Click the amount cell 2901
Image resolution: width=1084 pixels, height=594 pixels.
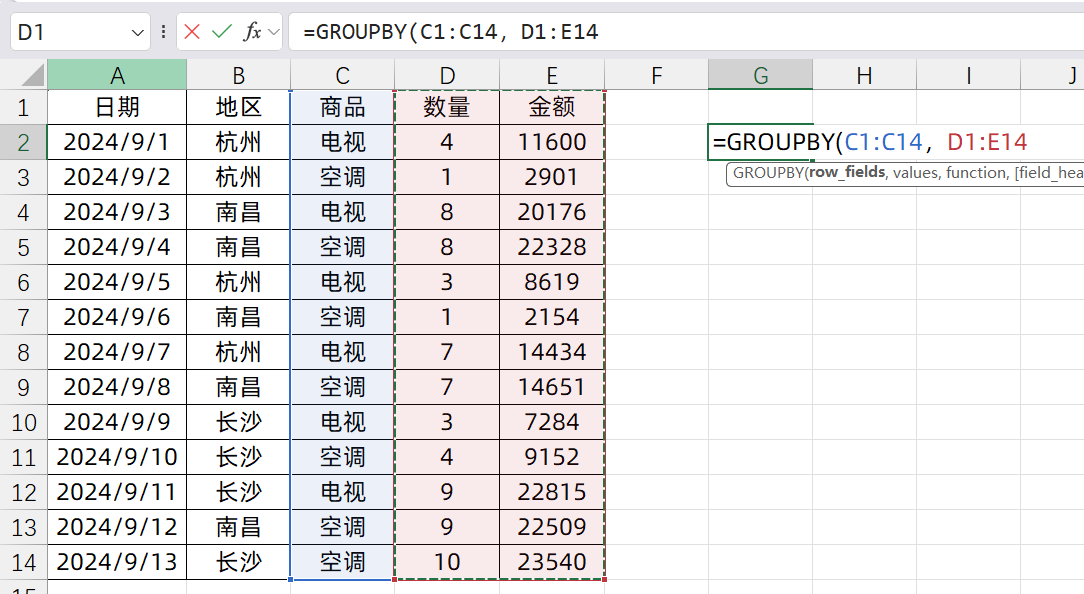pos(552,177)
